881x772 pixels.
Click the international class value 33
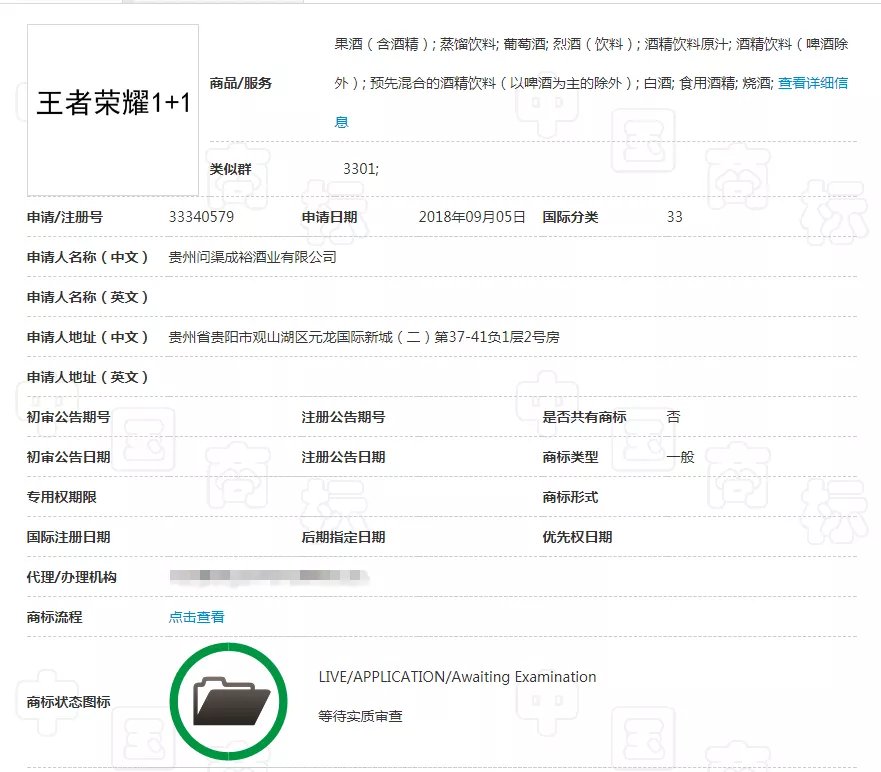click(674, 217)
